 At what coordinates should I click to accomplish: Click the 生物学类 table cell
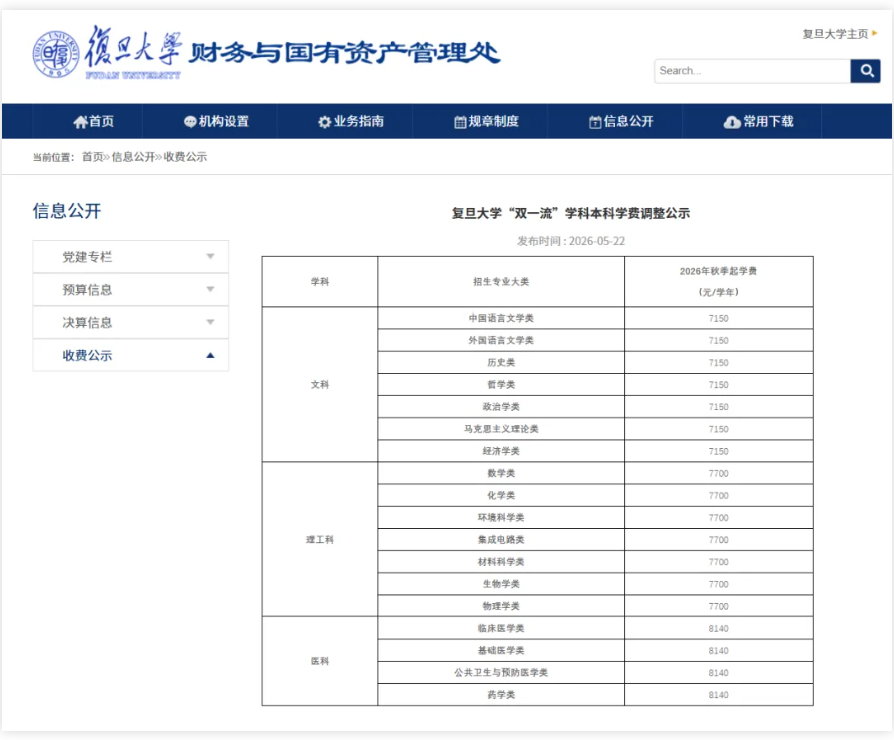click(x=501, y=584)
